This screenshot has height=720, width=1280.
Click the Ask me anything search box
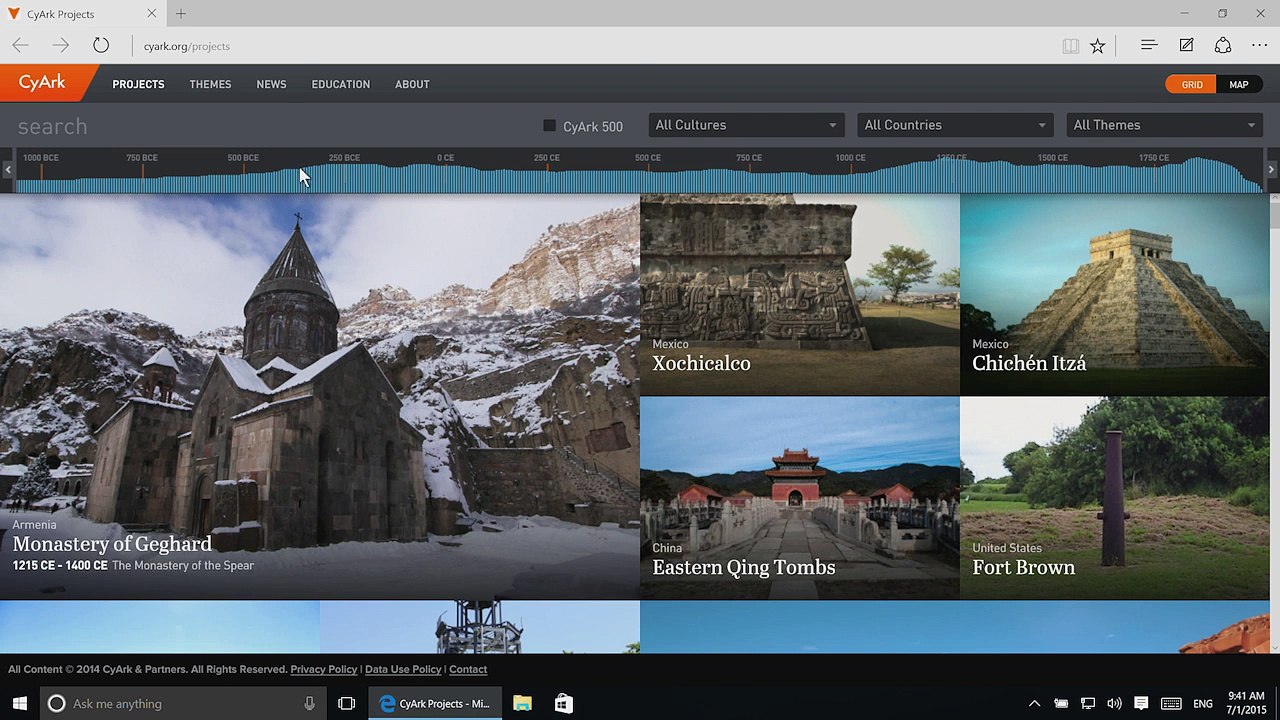185,703
